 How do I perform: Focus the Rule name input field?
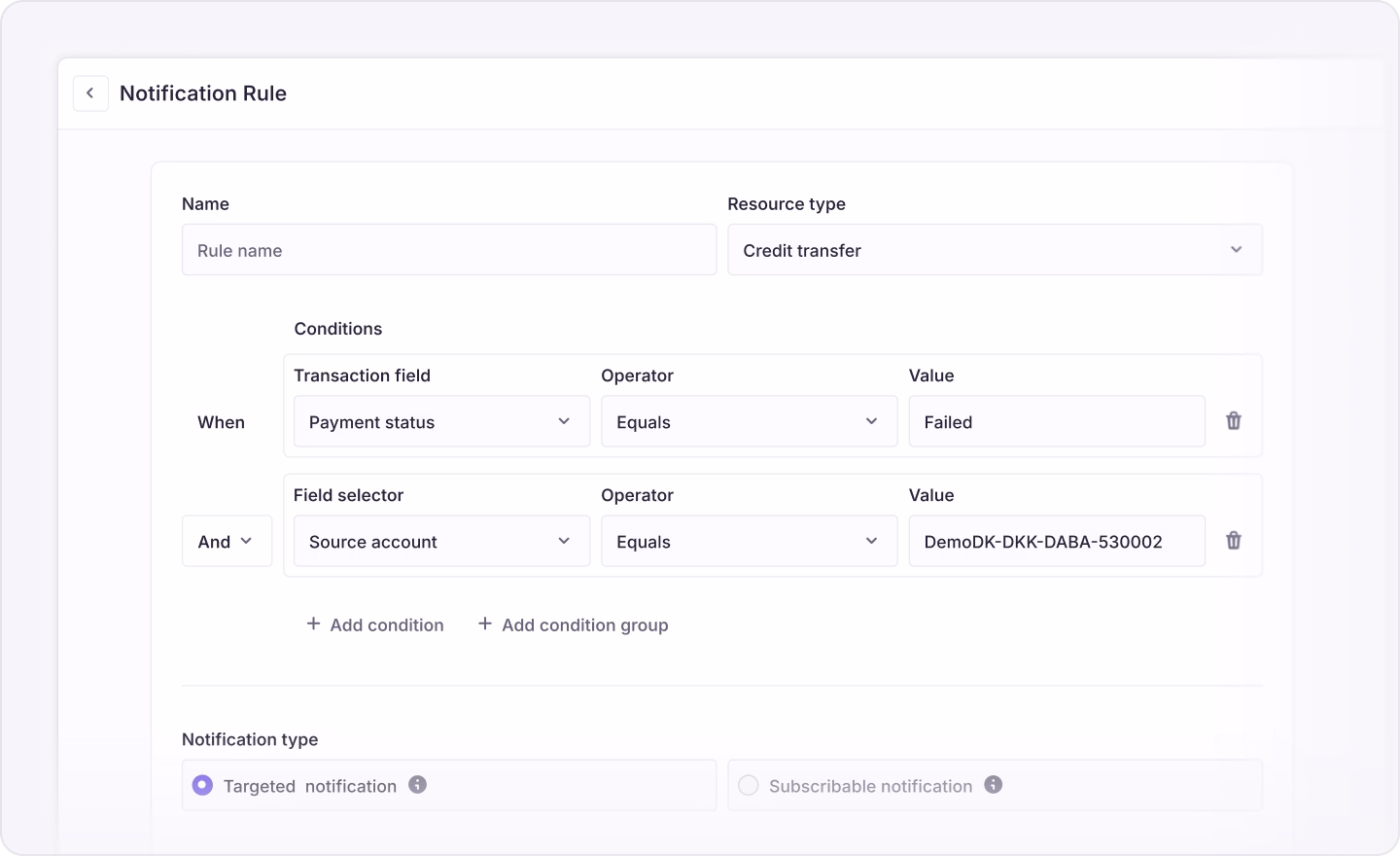point(449,250)
